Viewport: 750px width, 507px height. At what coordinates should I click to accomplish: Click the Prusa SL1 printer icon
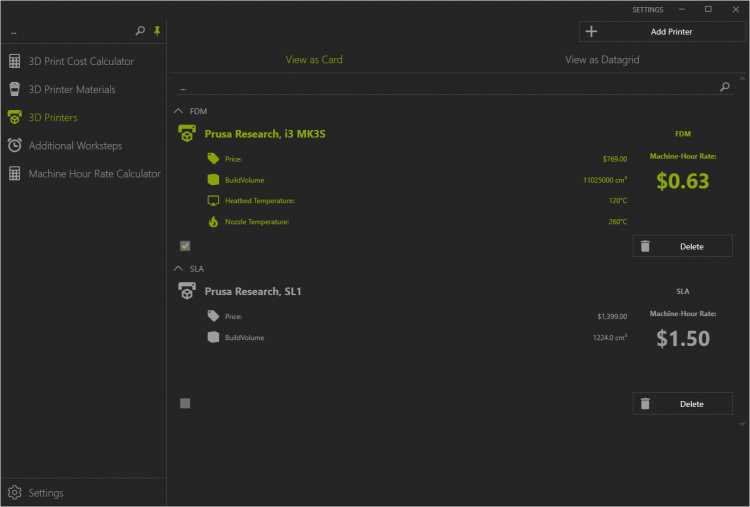pos(186,291)
